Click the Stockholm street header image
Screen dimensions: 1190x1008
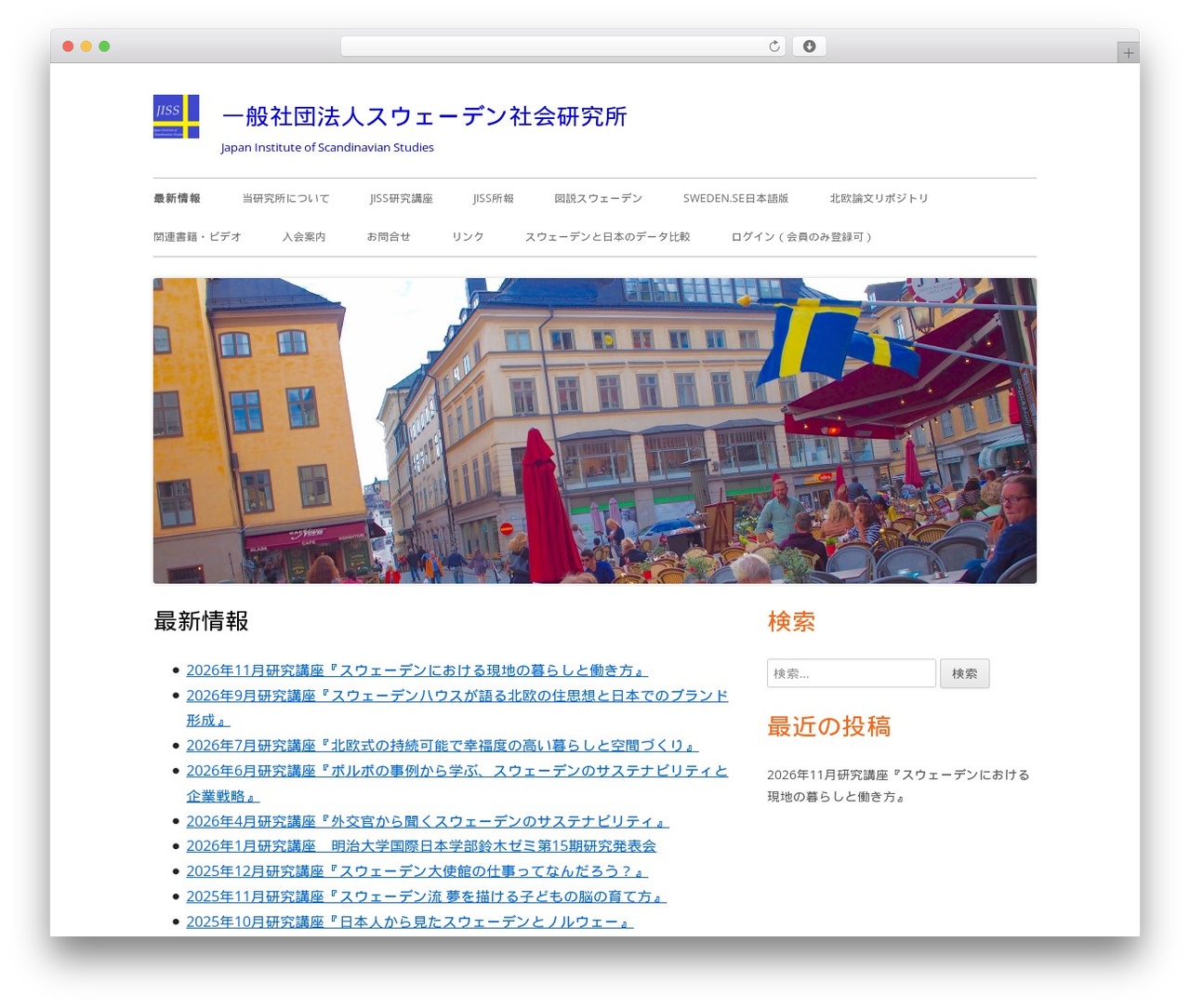coord(595,431)
